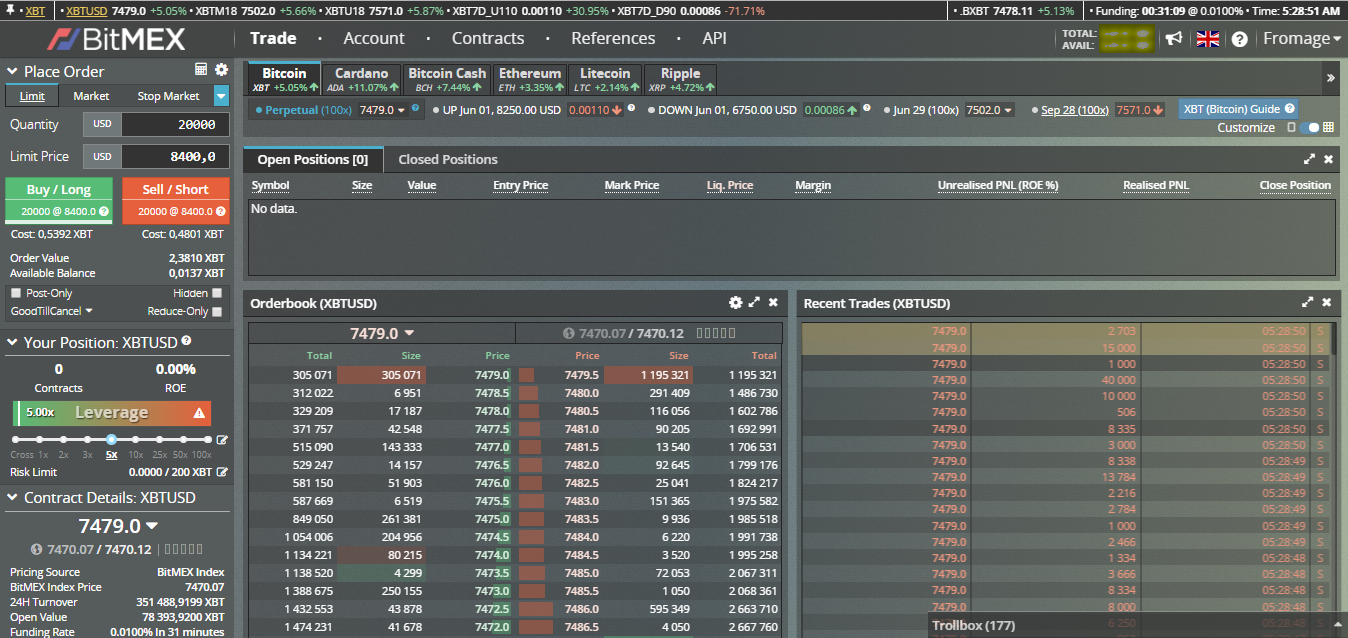Open the order calculator icon
The height and width of the screenshot is (638, 1348).
pyautogui.click(x=201, y=70)
